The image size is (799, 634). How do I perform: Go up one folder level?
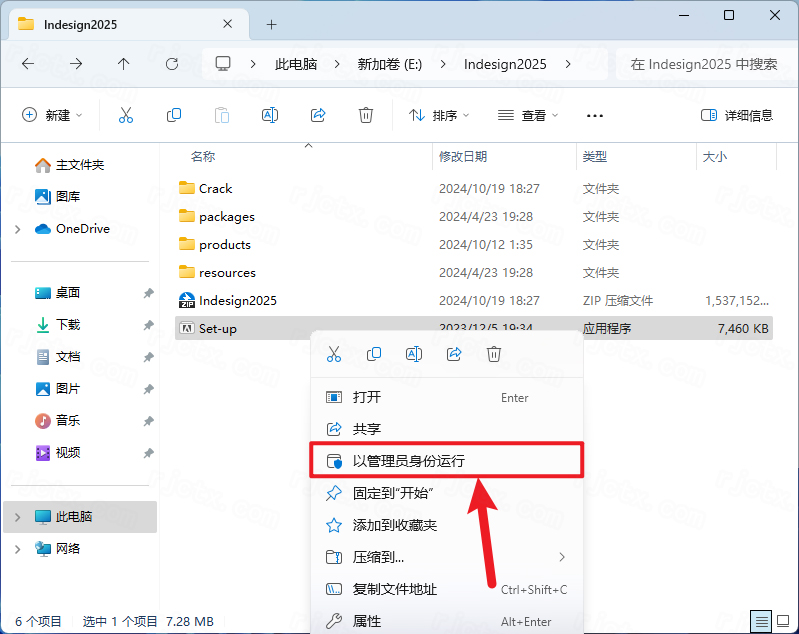click(x=124, y=64)
